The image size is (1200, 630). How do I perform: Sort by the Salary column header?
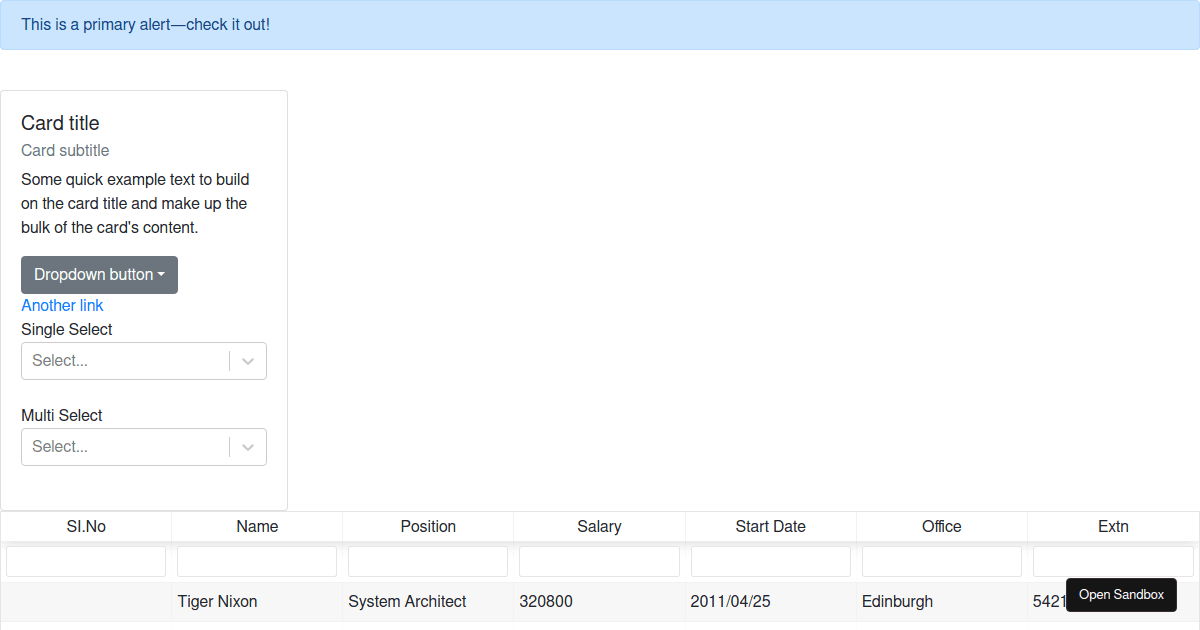pos(599,527)
